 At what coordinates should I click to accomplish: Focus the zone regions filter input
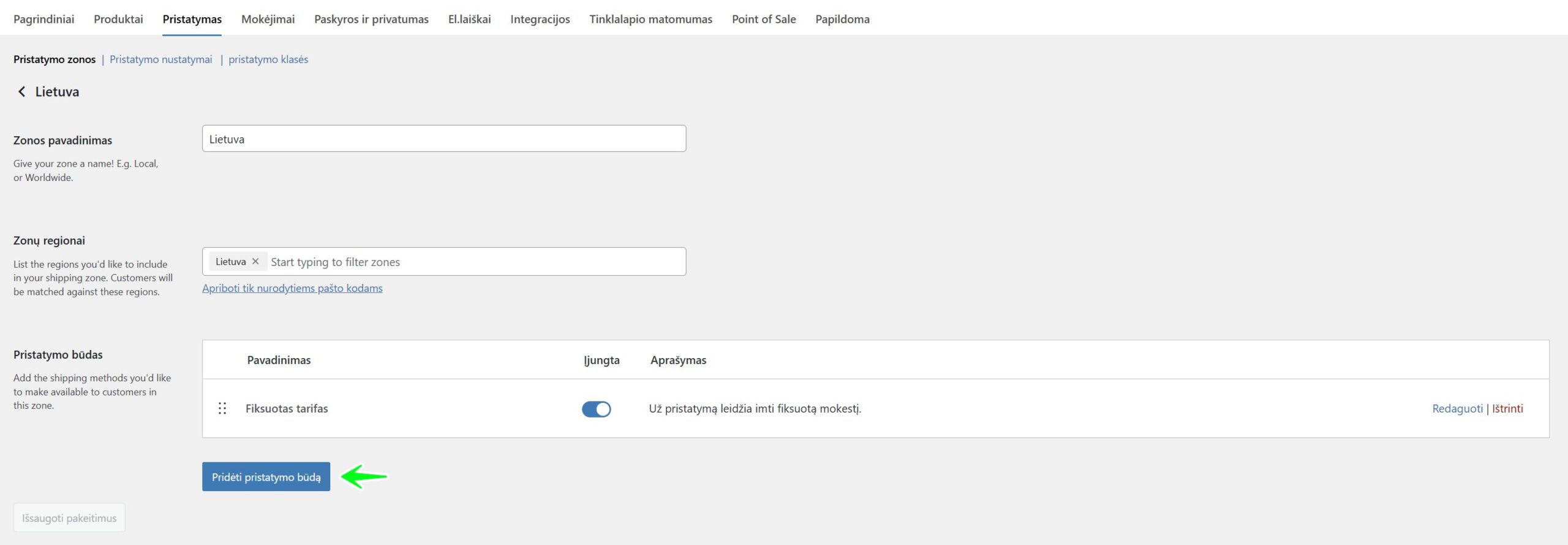pyautogui.click(x=475, y=262)
